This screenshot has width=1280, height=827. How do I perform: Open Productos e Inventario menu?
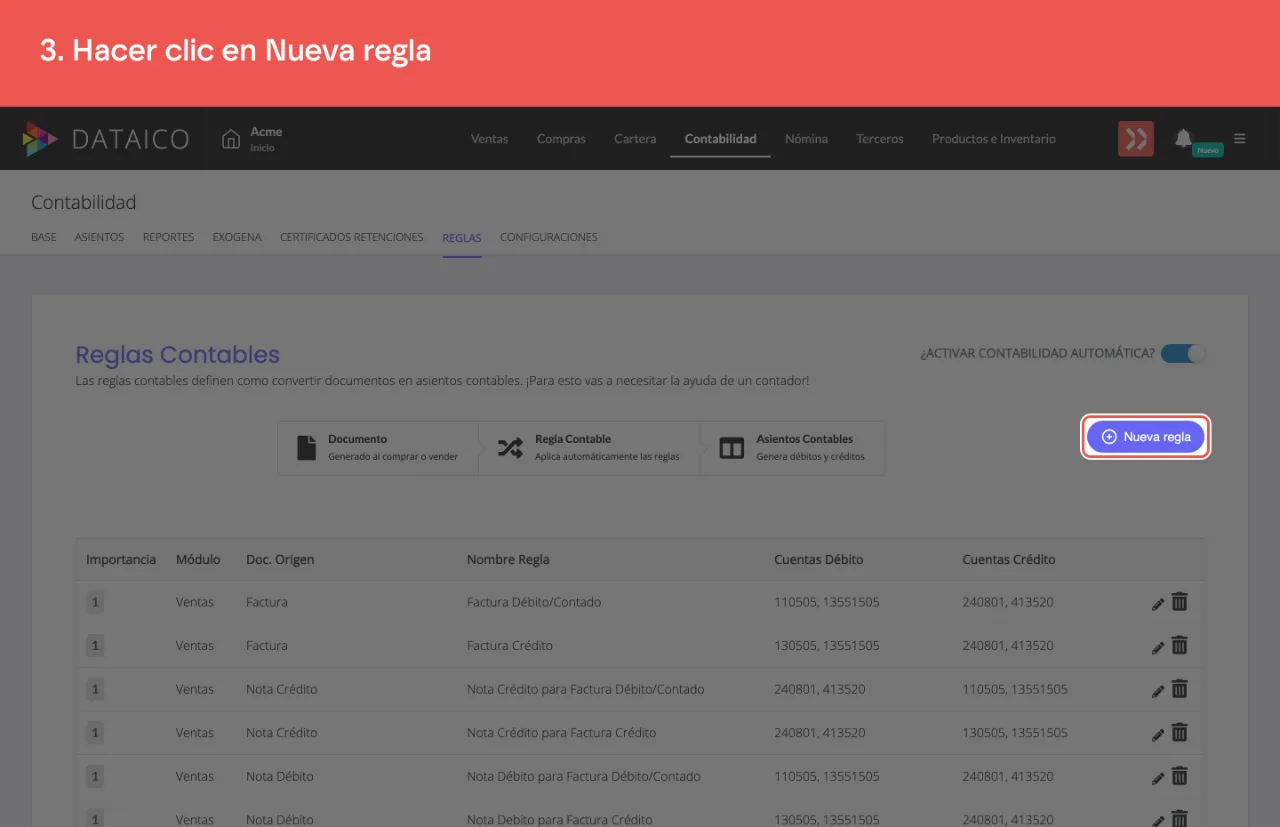coord(994,139)
